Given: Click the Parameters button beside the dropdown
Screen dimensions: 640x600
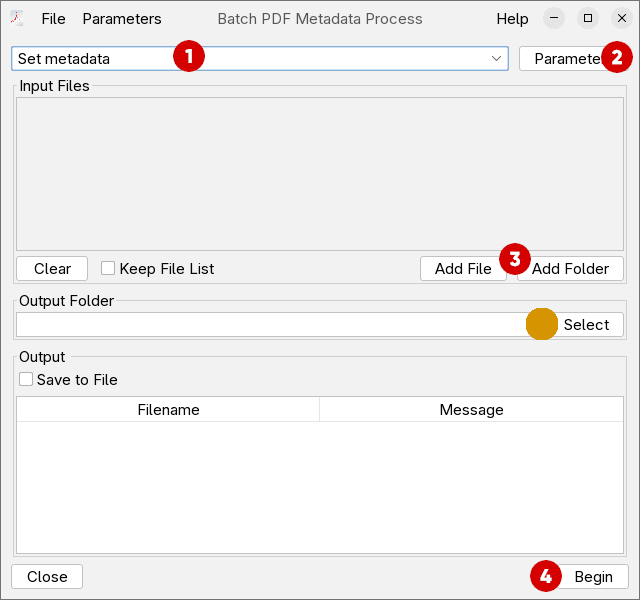Looking at the screenshot, I should 573,59.
